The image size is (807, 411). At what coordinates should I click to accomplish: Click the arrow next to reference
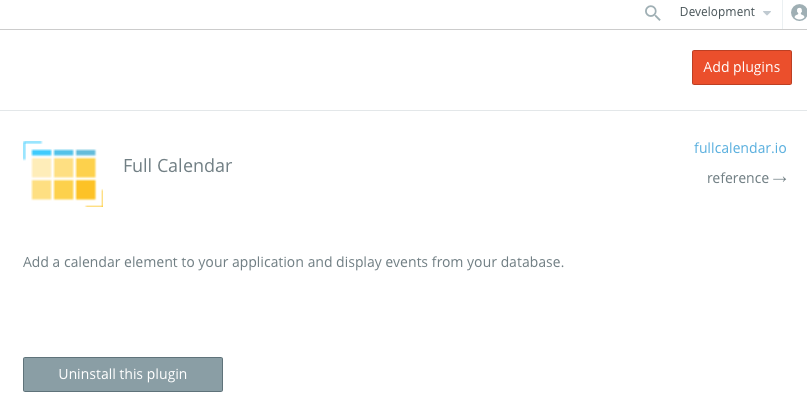point(780,178)
